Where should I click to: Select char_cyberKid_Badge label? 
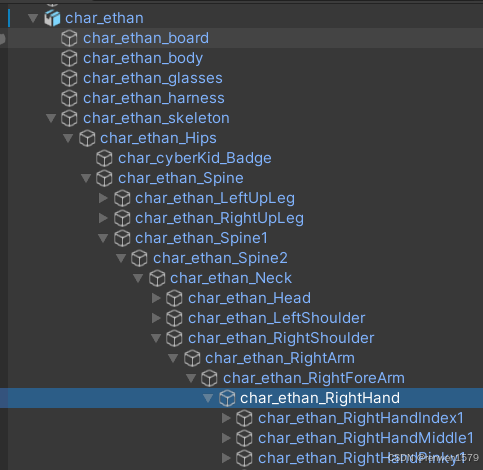pyautogui.click(x=195, y=158)
